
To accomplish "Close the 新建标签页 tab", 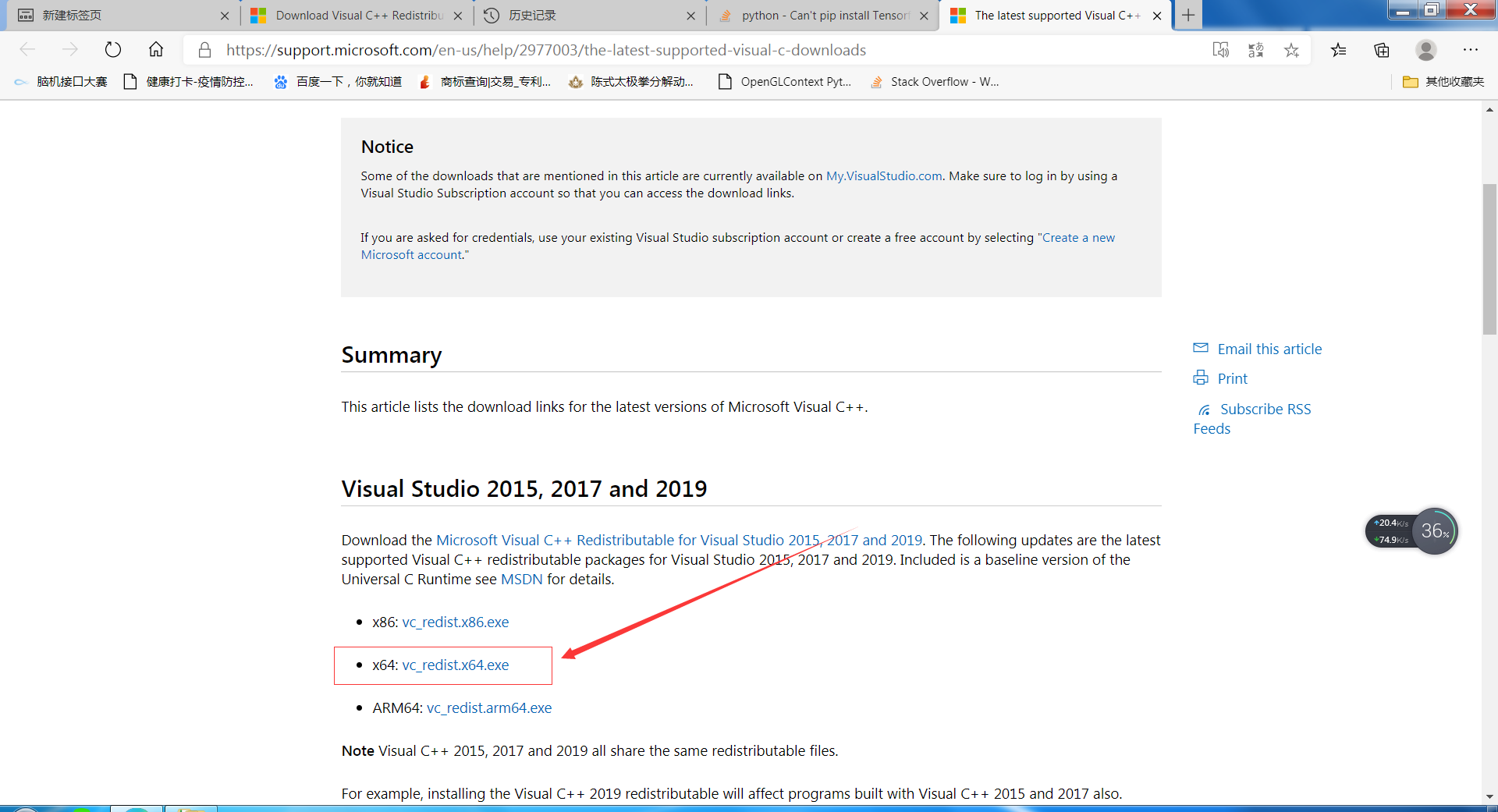I will pos(225,16).
